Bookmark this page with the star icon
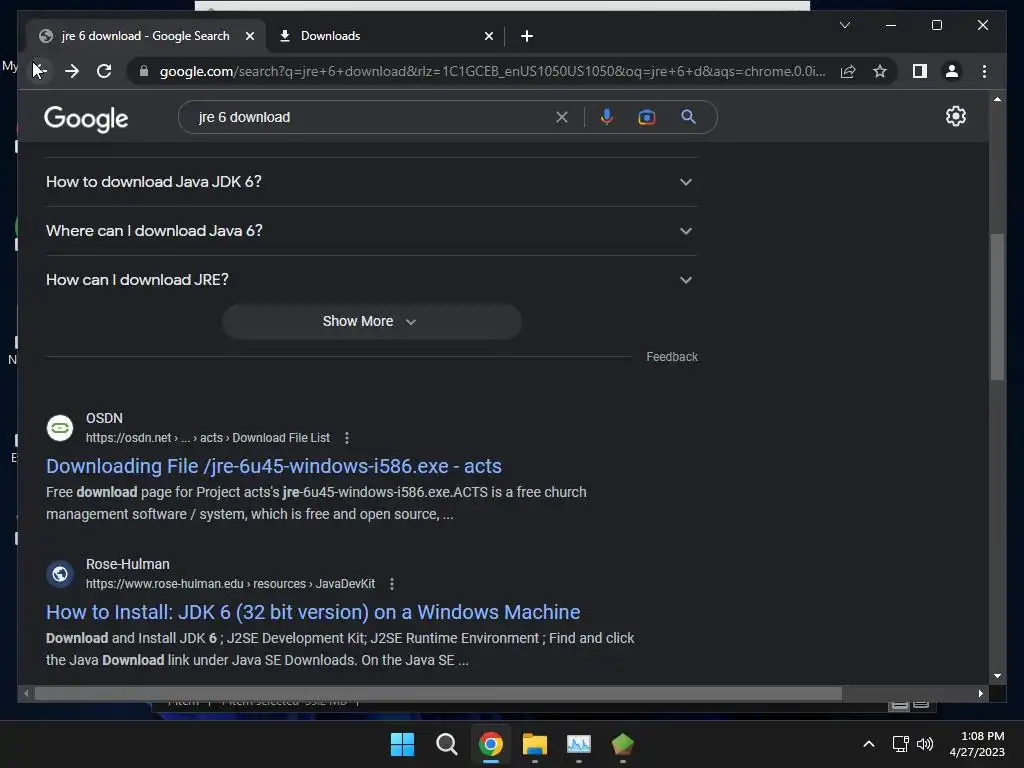 880,71
